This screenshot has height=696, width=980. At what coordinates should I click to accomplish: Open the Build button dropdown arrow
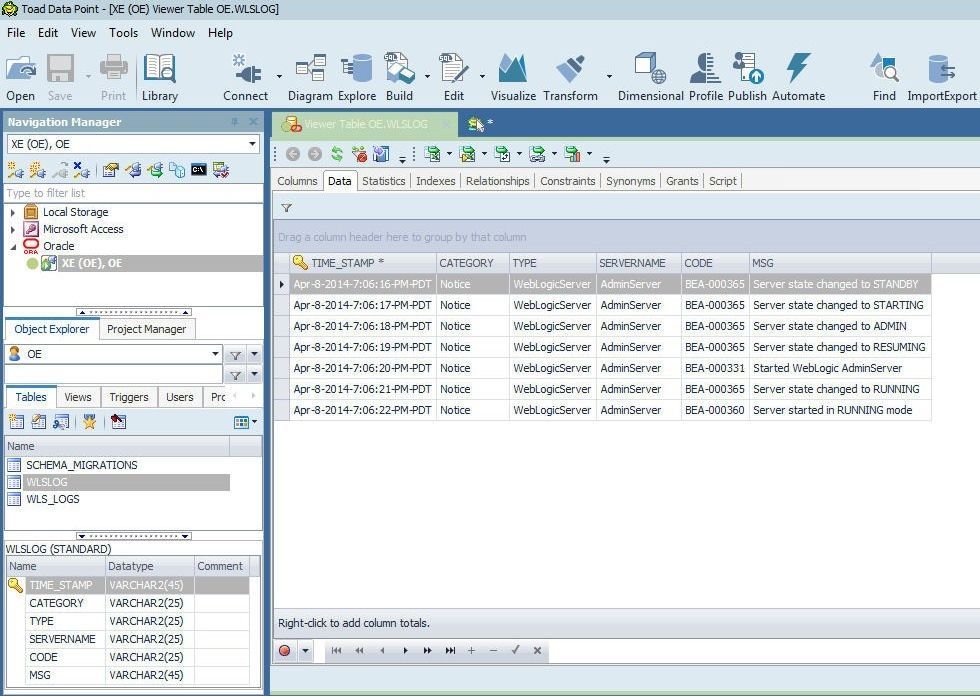tap(428, 76)
